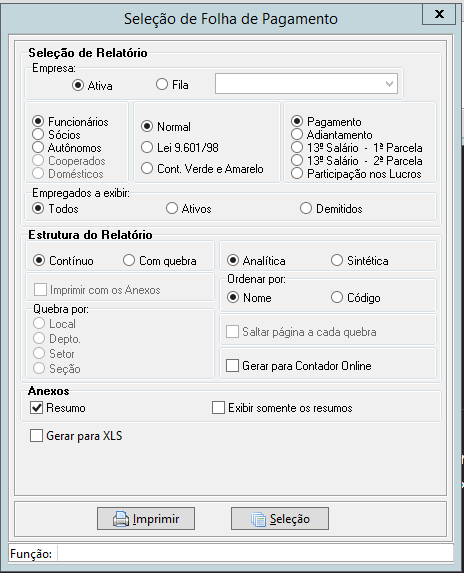Select 13º Salário 2ª Parcela
The image size is (464, 573).
tap(297, 160)
